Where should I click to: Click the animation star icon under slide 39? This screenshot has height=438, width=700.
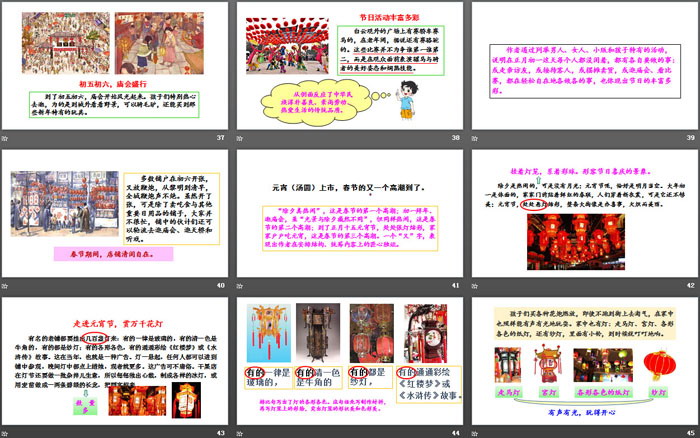tap(475, 138)
